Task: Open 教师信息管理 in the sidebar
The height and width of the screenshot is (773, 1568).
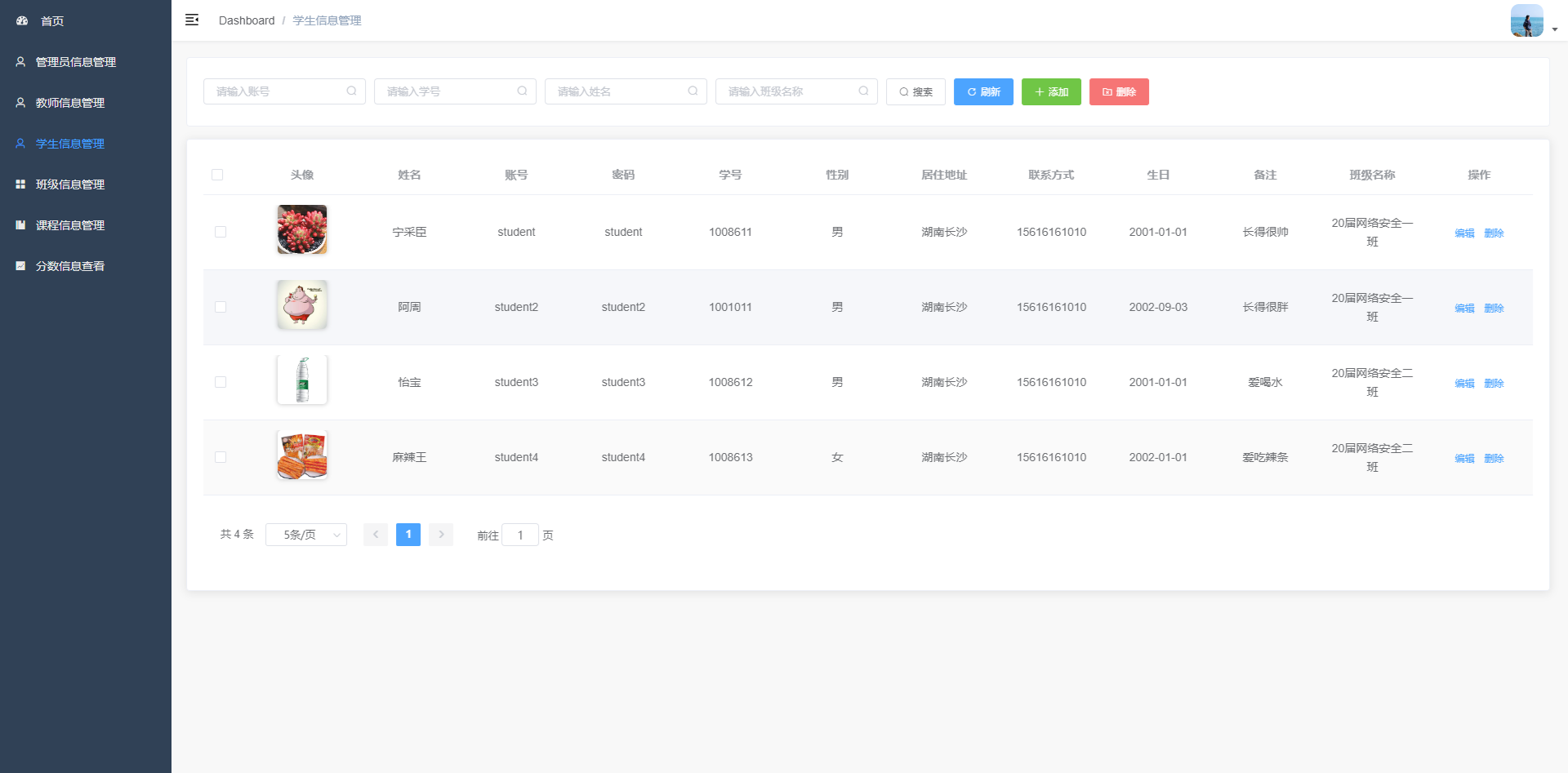Action: tap(70, 103)
